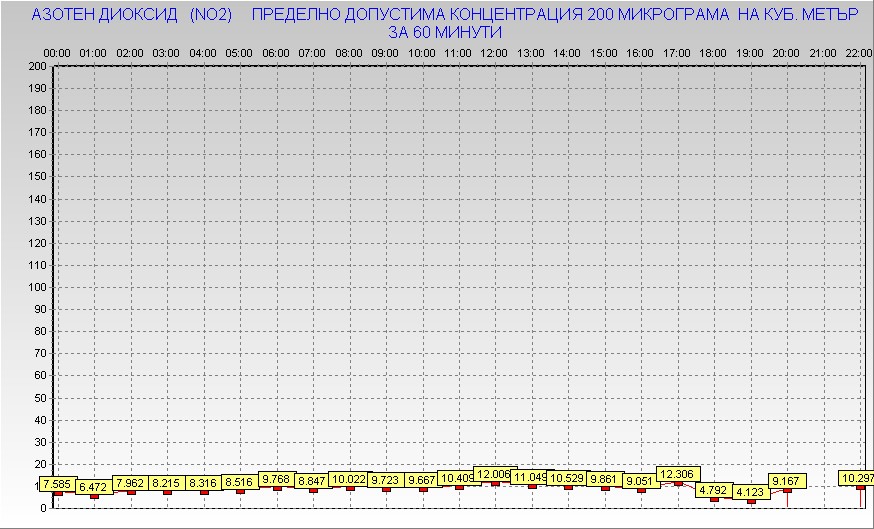Viewport: 874px width, 529px height.
Task: Select the 10.022 data label
Action: click(349, 479)
